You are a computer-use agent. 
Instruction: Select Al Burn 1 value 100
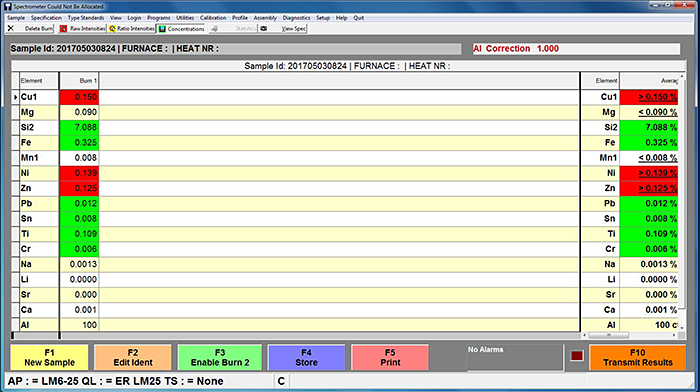click(x=79, y=325)
